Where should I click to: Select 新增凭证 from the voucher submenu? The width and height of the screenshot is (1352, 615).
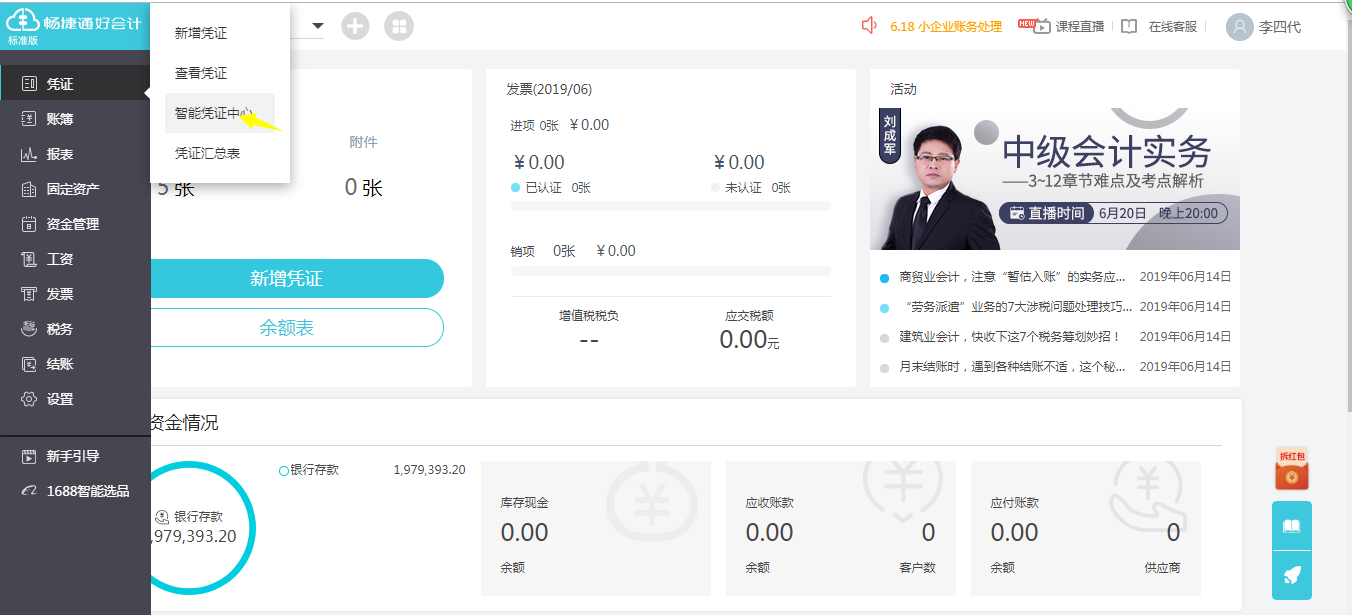tap(201, 33)
